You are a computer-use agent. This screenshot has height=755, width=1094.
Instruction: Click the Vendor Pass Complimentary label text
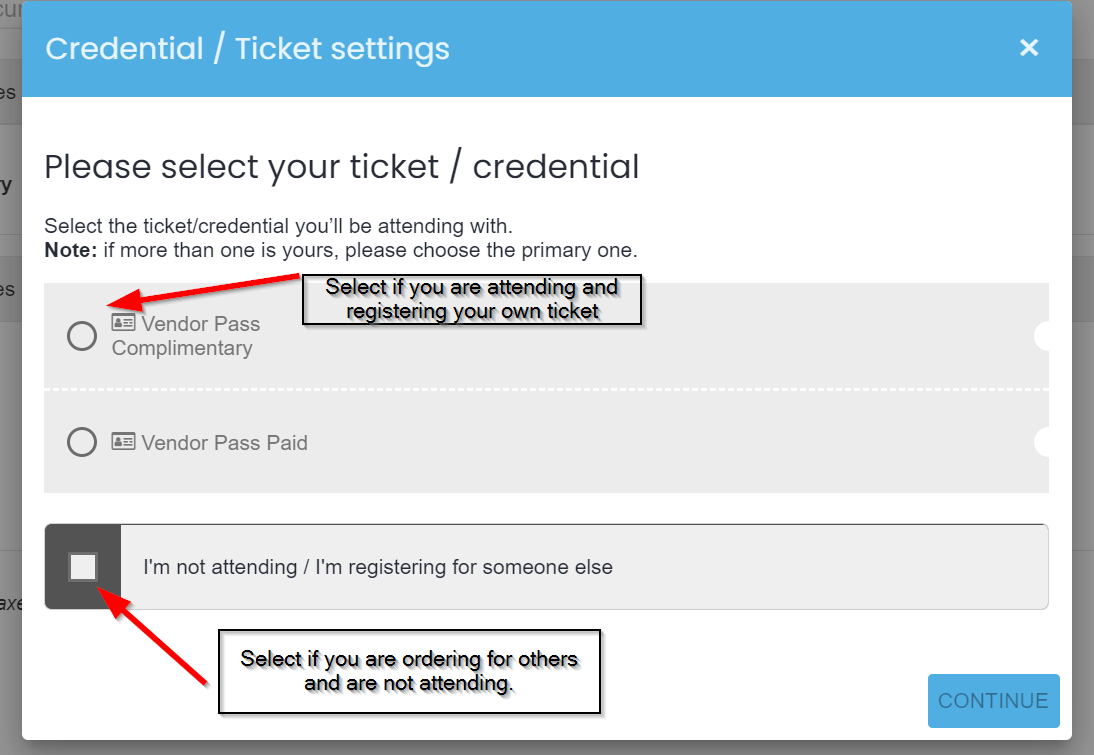pos(186,336)
